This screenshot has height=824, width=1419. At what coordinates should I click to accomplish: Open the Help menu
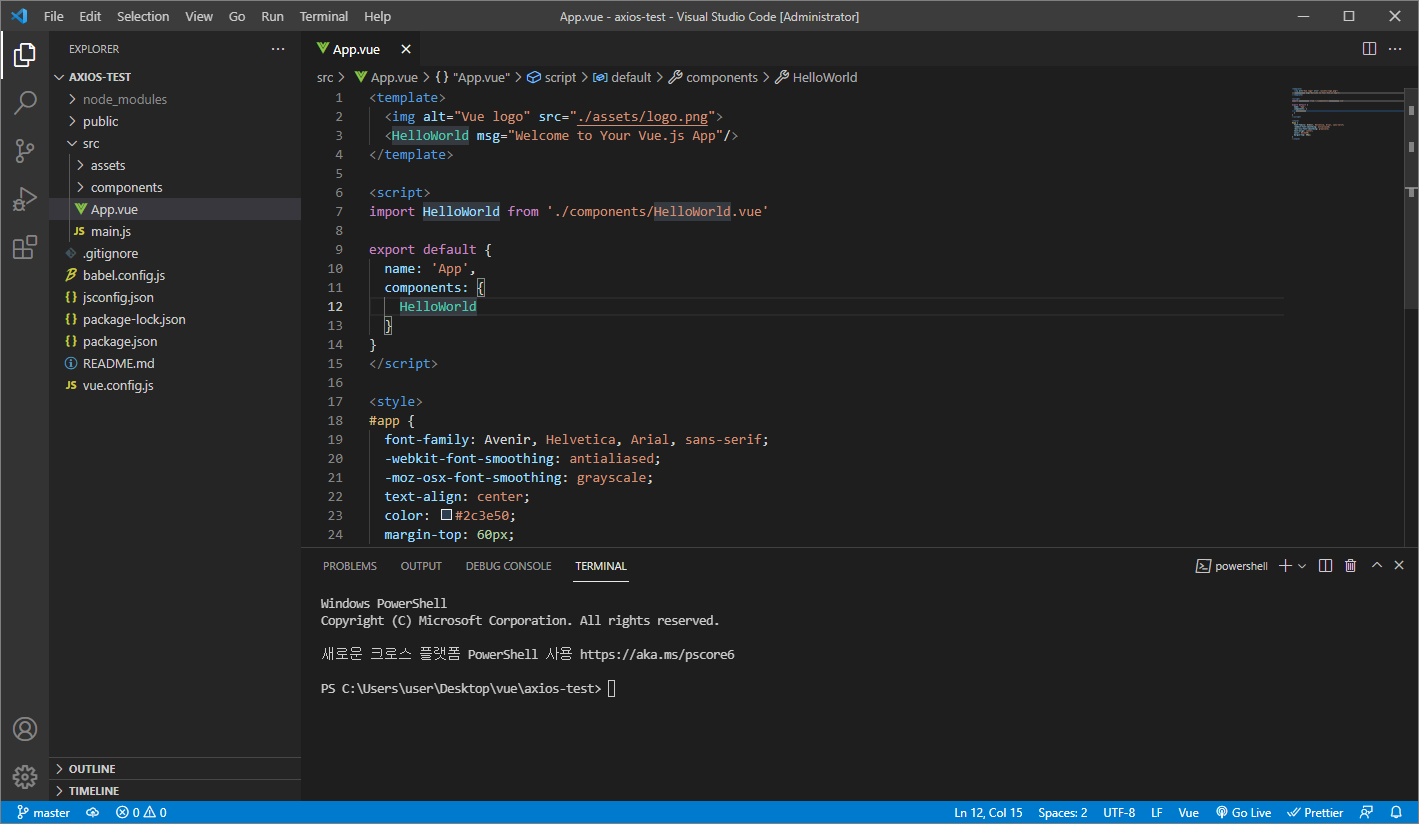(x=378, y=16)
